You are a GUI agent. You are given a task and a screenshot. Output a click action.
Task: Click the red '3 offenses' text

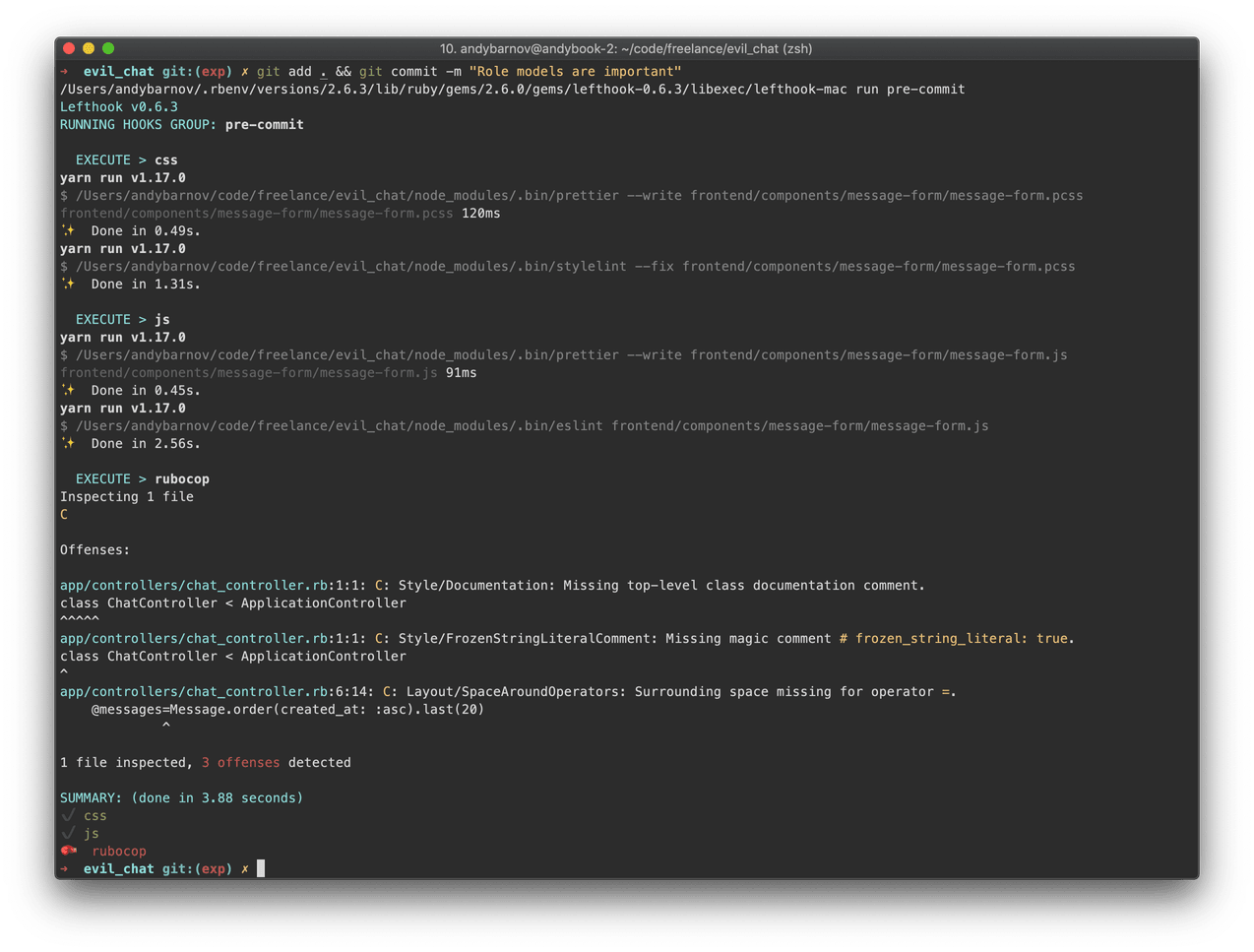241,762
